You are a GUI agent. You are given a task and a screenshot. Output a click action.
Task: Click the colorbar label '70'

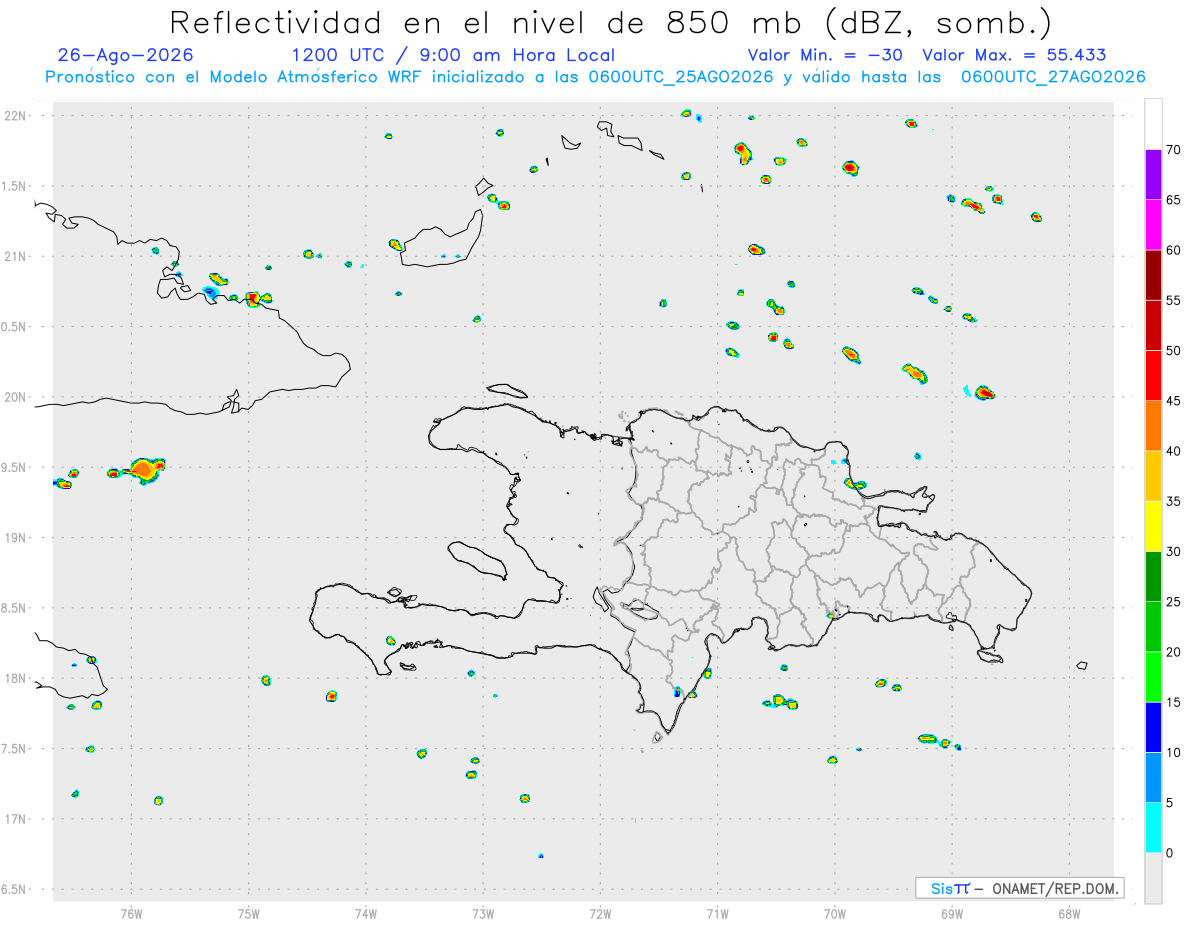[x=1174, y=150]
